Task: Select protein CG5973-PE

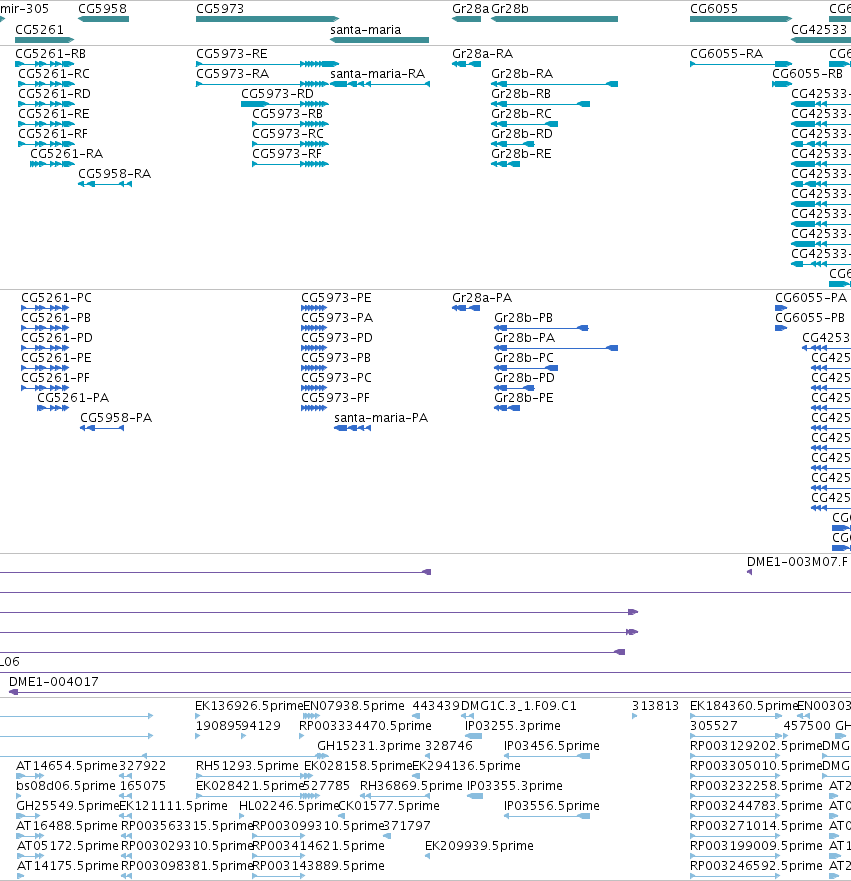Action: coord(314,308)
